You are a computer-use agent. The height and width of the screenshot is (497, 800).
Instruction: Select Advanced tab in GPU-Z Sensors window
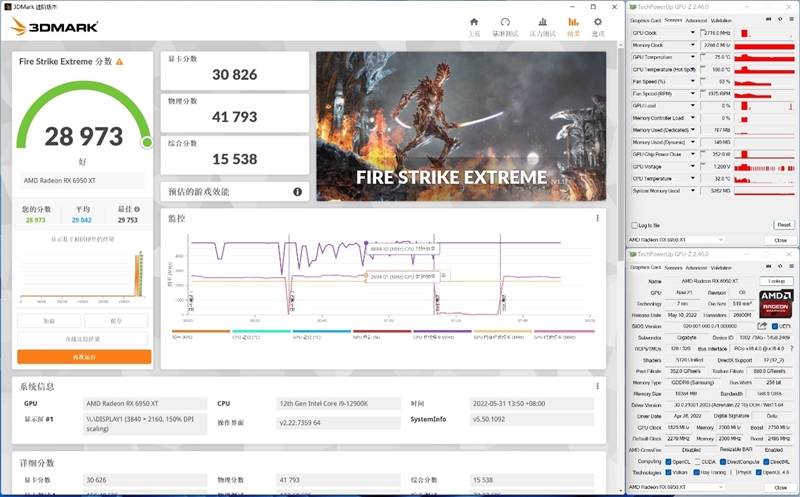point(696,20)
